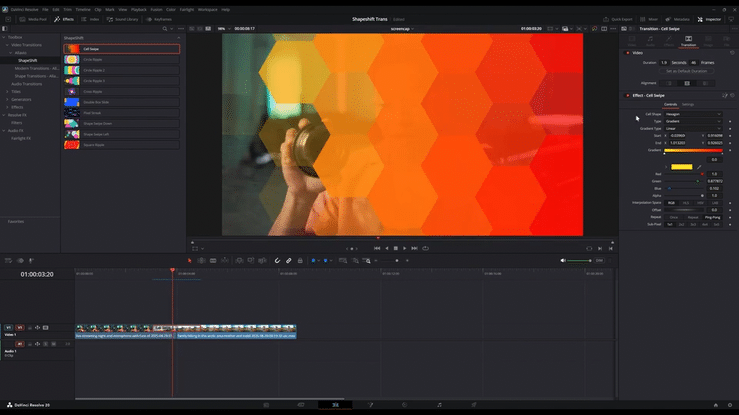Select the Once repeat option
This screenshot has width=739, height=415.
[673, 217]
